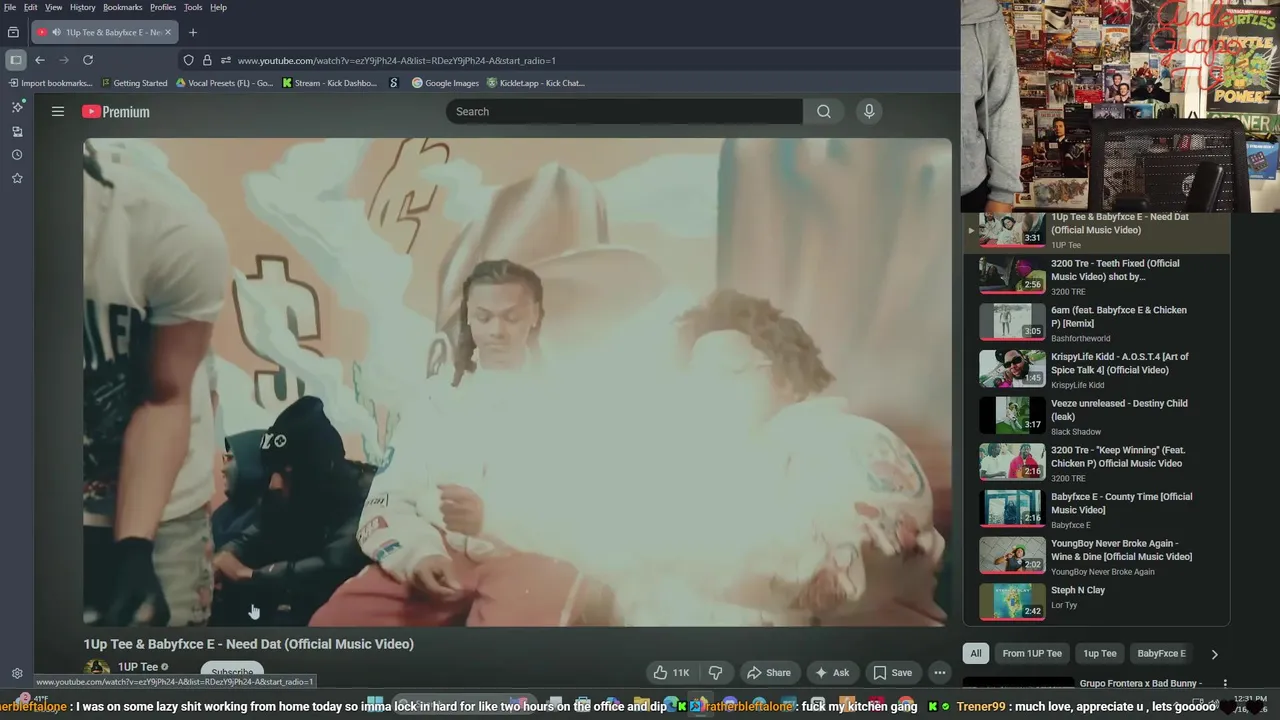Open the history clock sidebar icon
1280x720 pixels.
click(x=17, y=155)
